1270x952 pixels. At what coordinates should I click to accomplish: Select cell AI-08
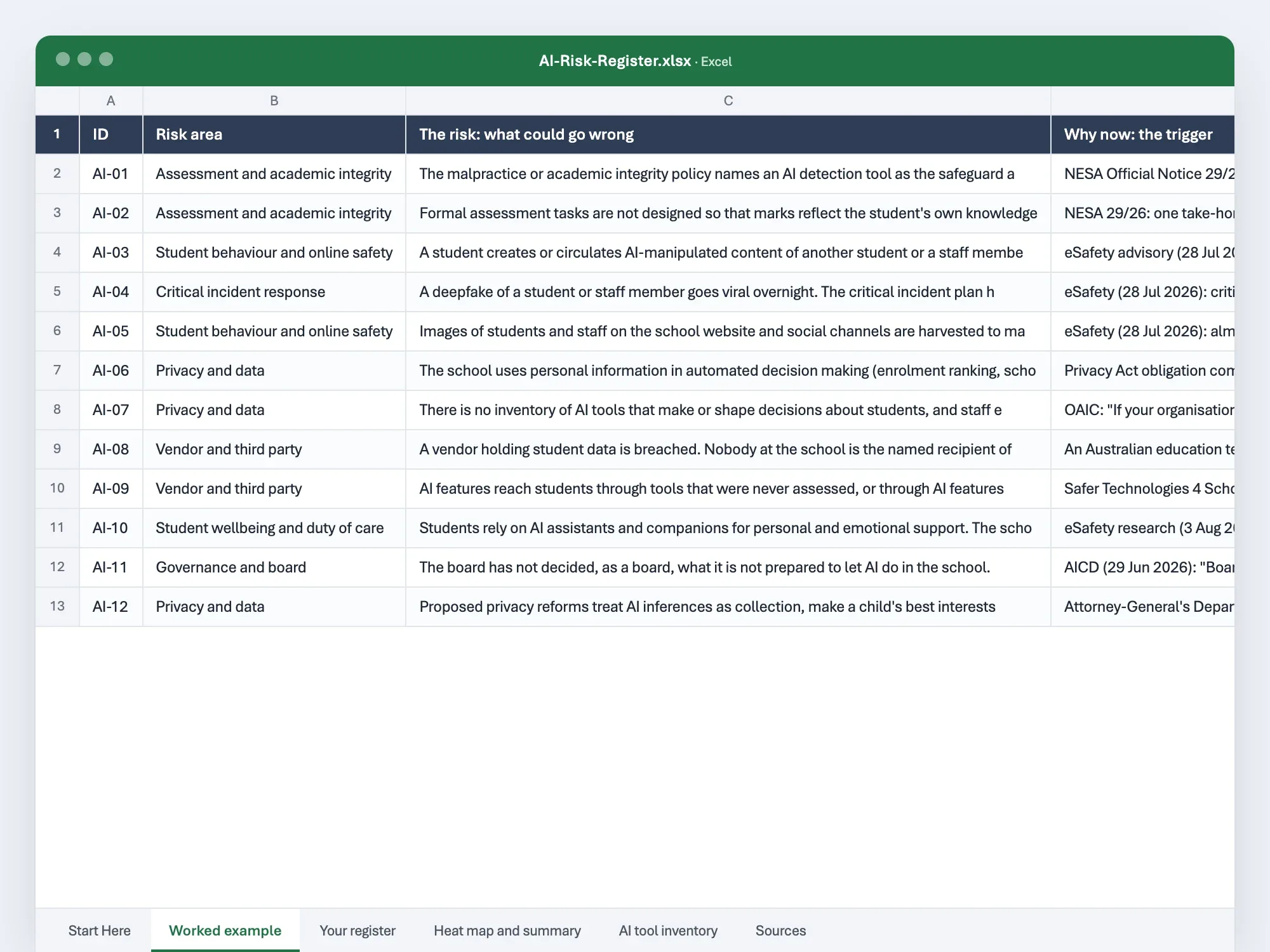[x=111, y=449]
